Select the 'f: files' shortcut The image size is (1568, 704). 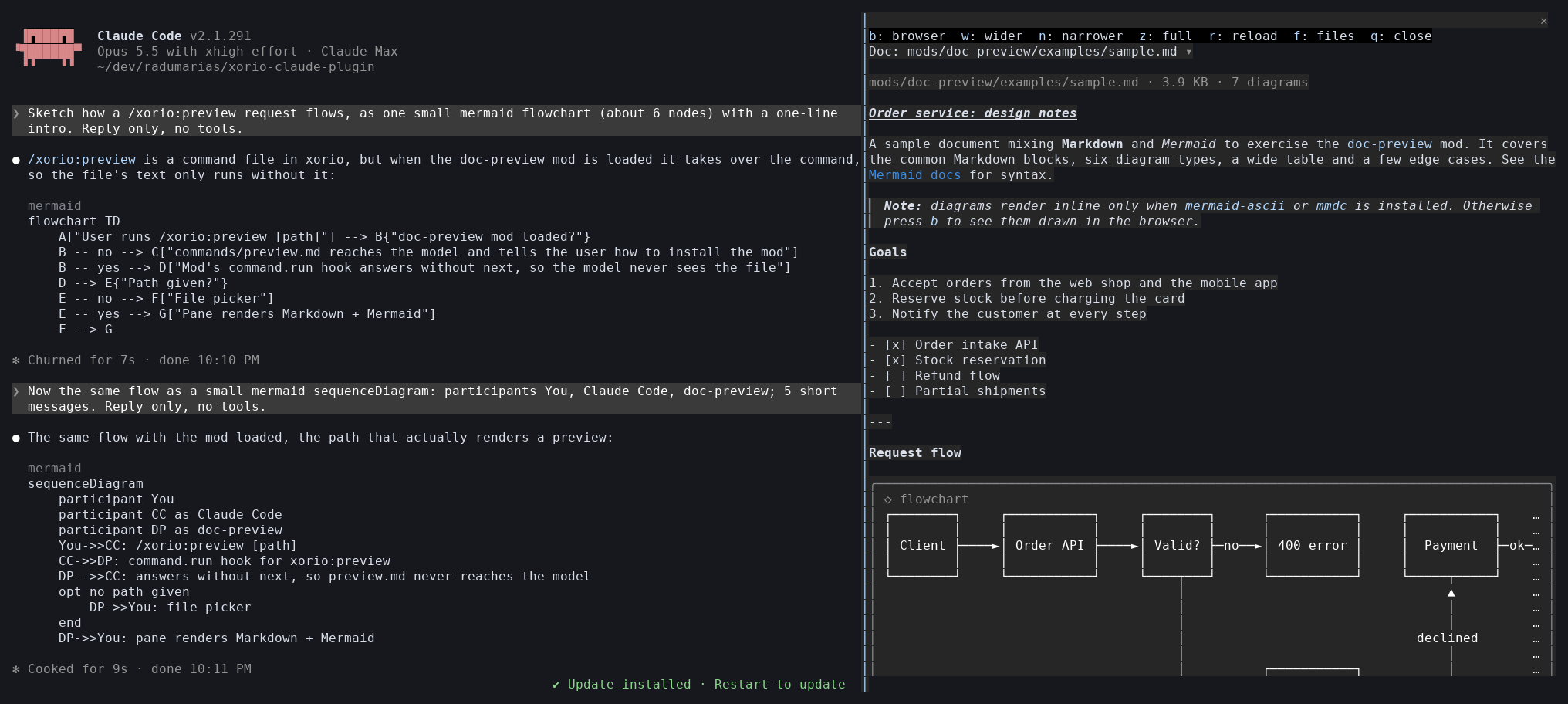(1323, 36)
